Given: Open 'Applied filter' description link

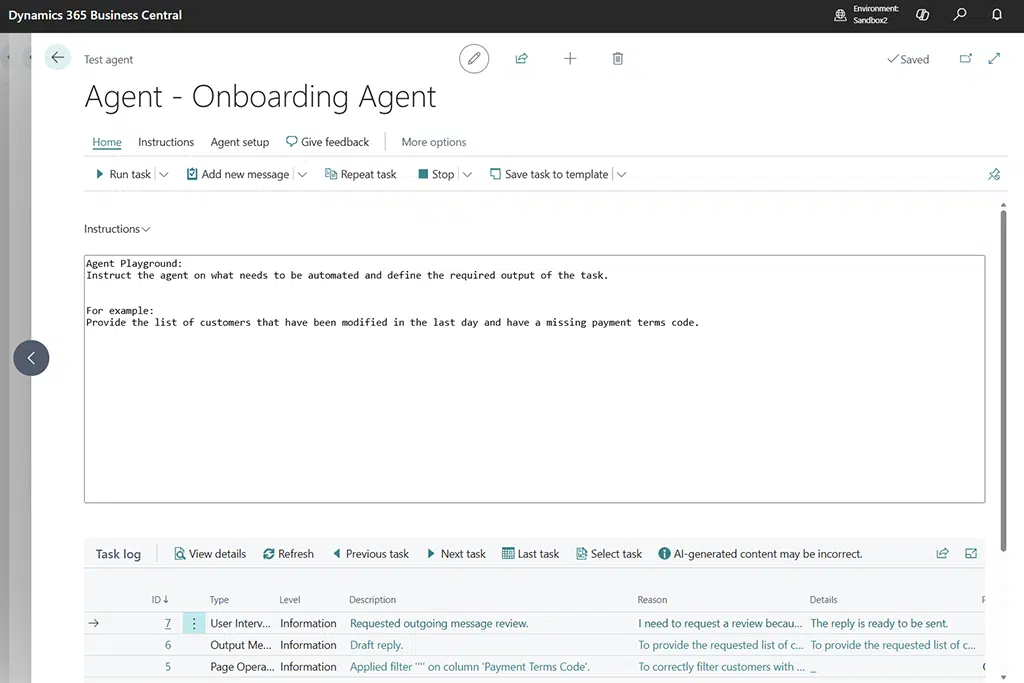Looking at the screenshot, I should (x=470, y=667).
